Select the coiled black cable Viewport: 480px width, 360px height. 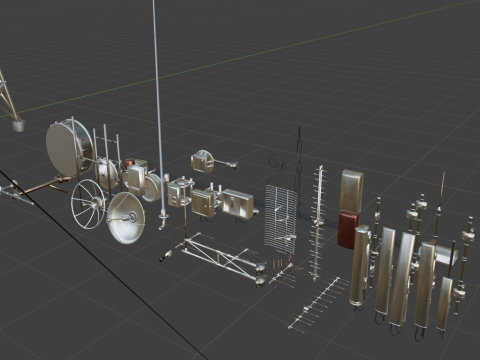click(278, 162)
